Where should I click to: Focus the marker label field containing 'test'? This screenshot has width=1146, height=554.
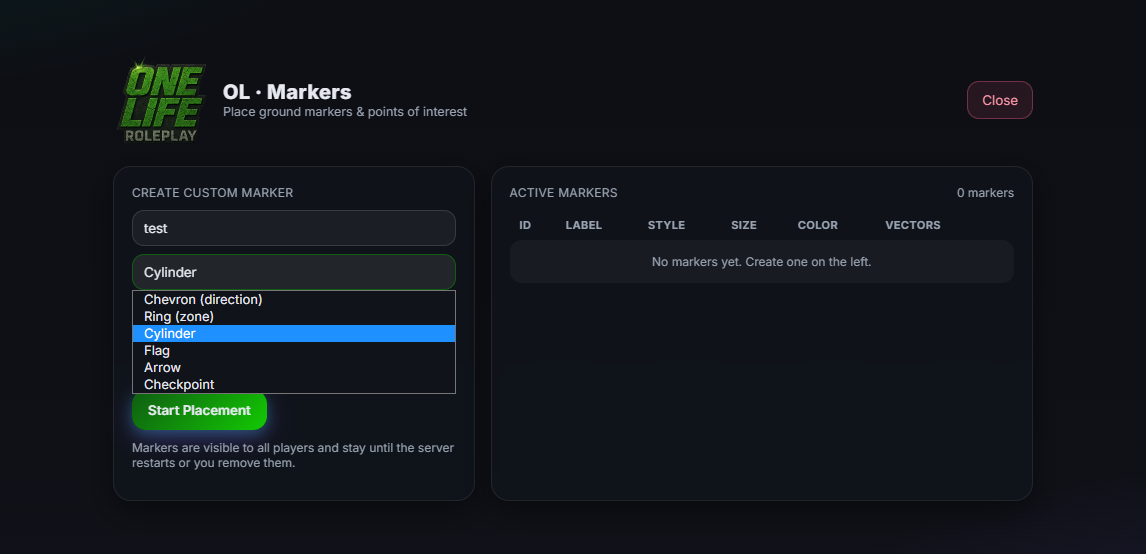(x=294, y=228)
